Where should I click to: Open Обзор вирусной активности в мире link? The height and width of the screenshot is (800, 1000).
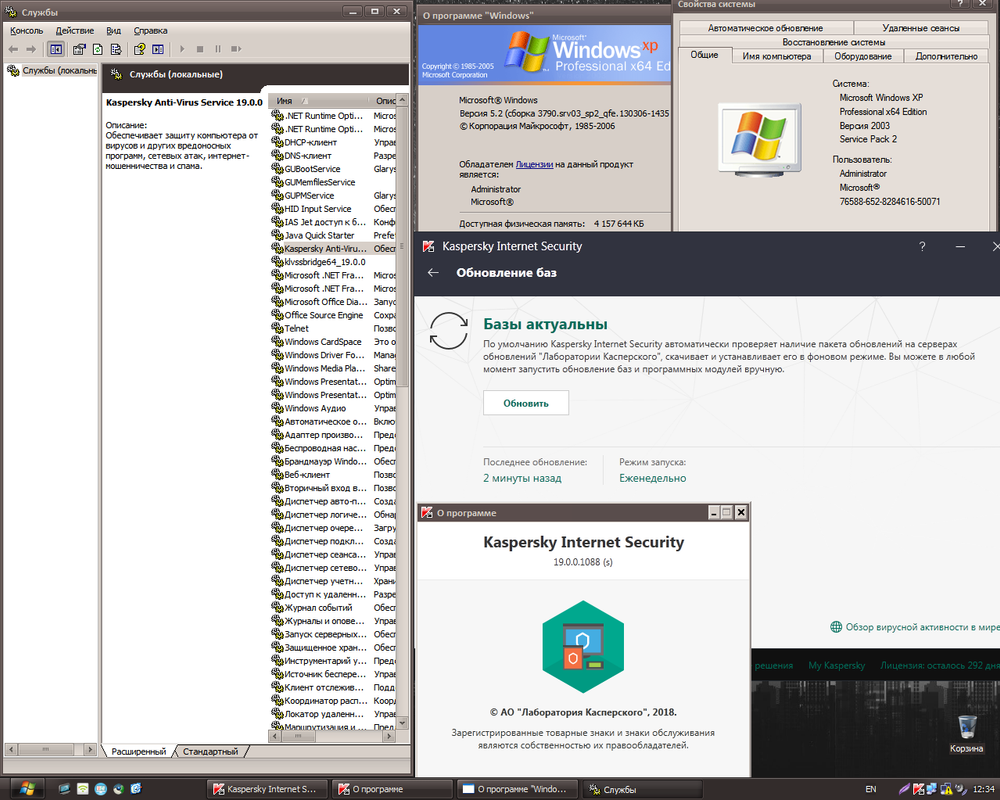point(922,627)
